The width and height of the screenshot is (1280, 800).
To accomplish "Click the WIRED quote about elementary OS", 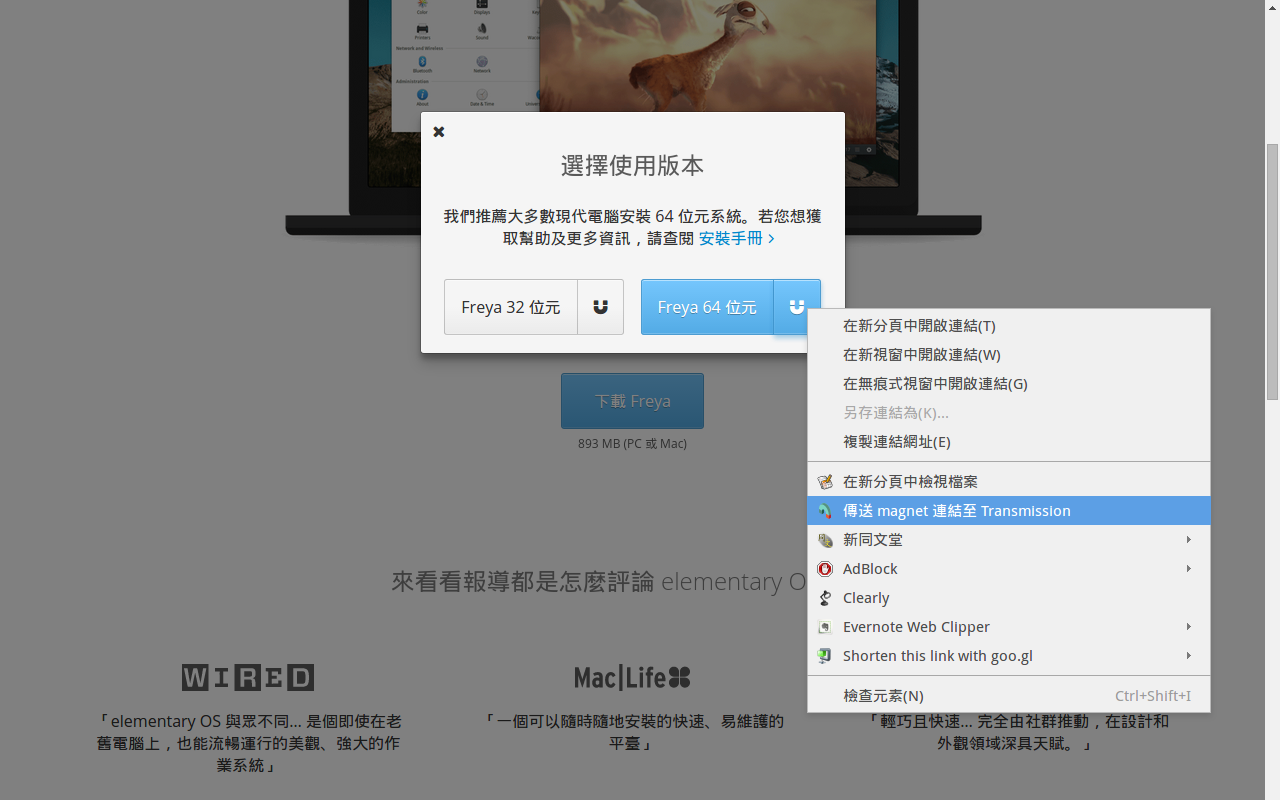I will (x=248, y=743).
